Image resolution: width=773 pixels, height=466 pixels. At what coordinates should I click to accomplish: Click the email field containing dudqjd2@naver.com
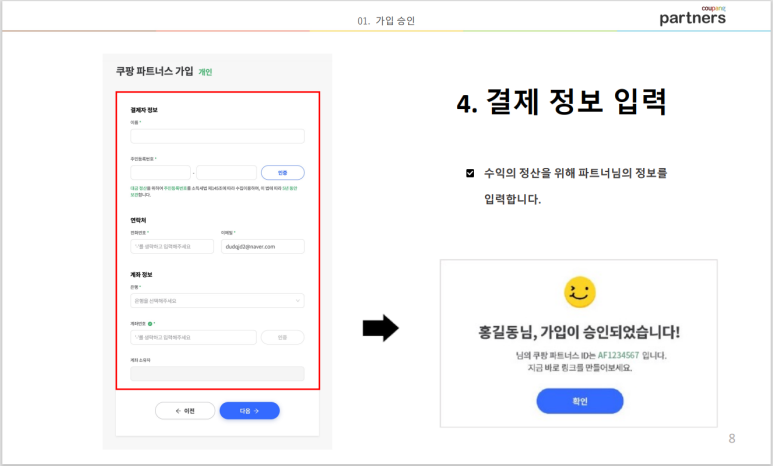(263, 247)
